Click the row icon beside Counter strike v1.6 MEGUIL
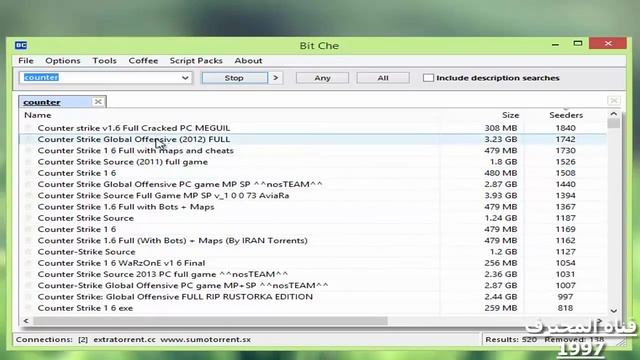The width and height of the screenshot is (640, 360). coord(28,128)
